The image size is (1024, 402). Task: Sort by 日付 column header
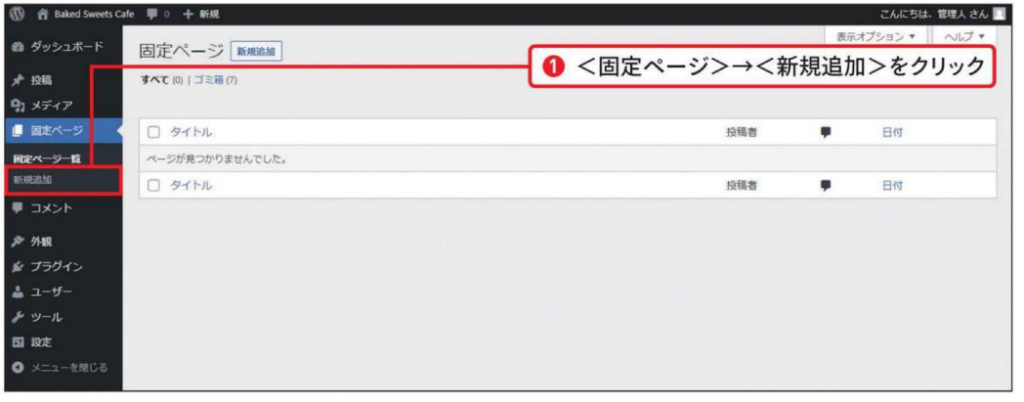click(x=892, y=132)
